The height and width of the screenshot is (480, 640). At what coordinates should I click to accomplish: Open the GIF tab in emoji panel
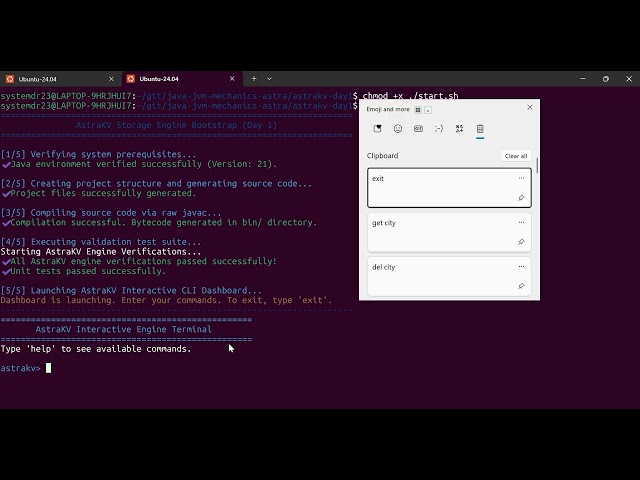(x=418, y=129)
